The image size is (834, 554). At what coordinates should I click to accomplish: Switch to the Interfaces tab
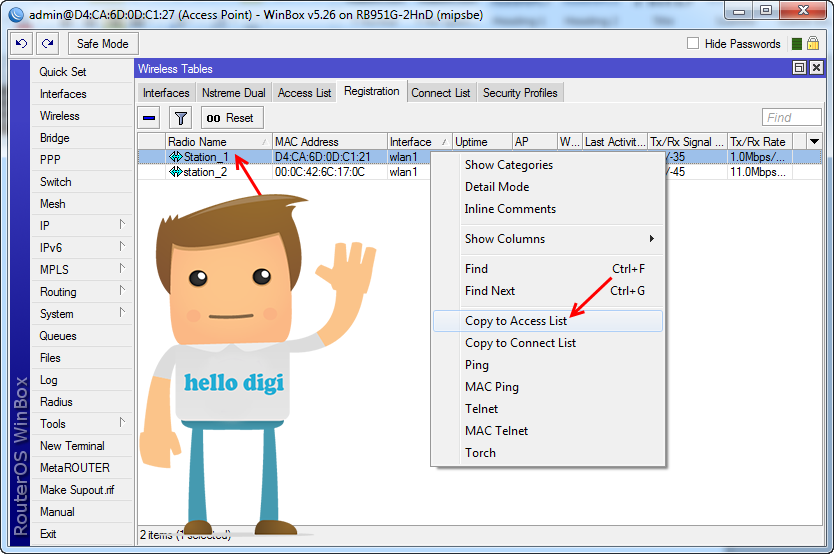pos(166,93)
